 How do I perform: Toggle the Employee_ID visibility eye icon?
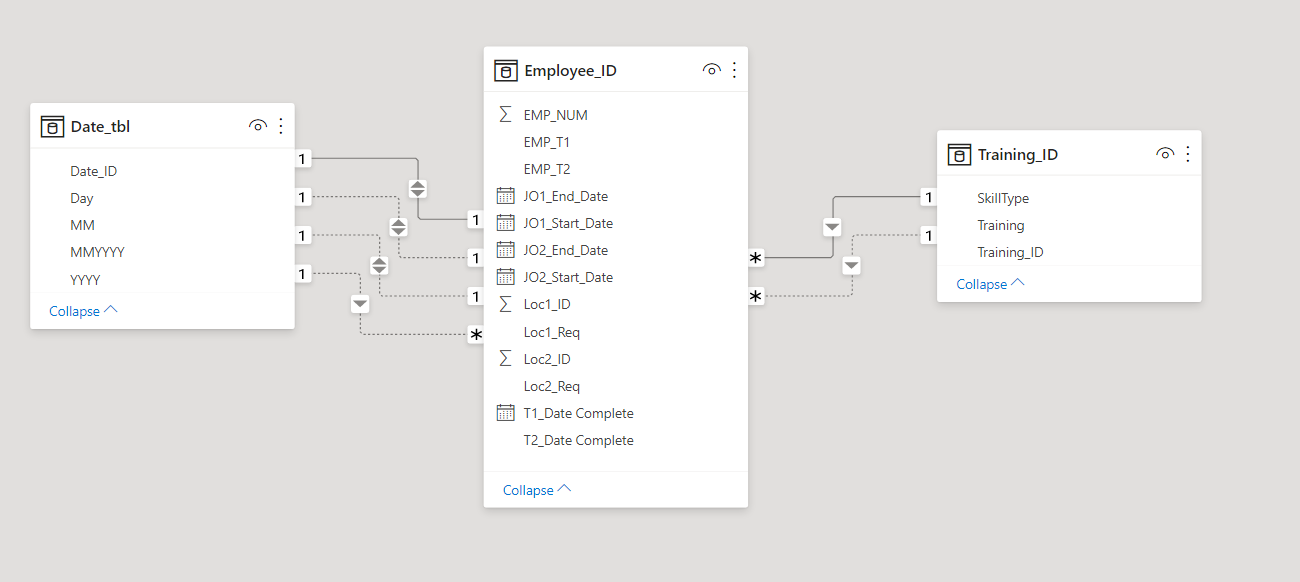(712, 70)
